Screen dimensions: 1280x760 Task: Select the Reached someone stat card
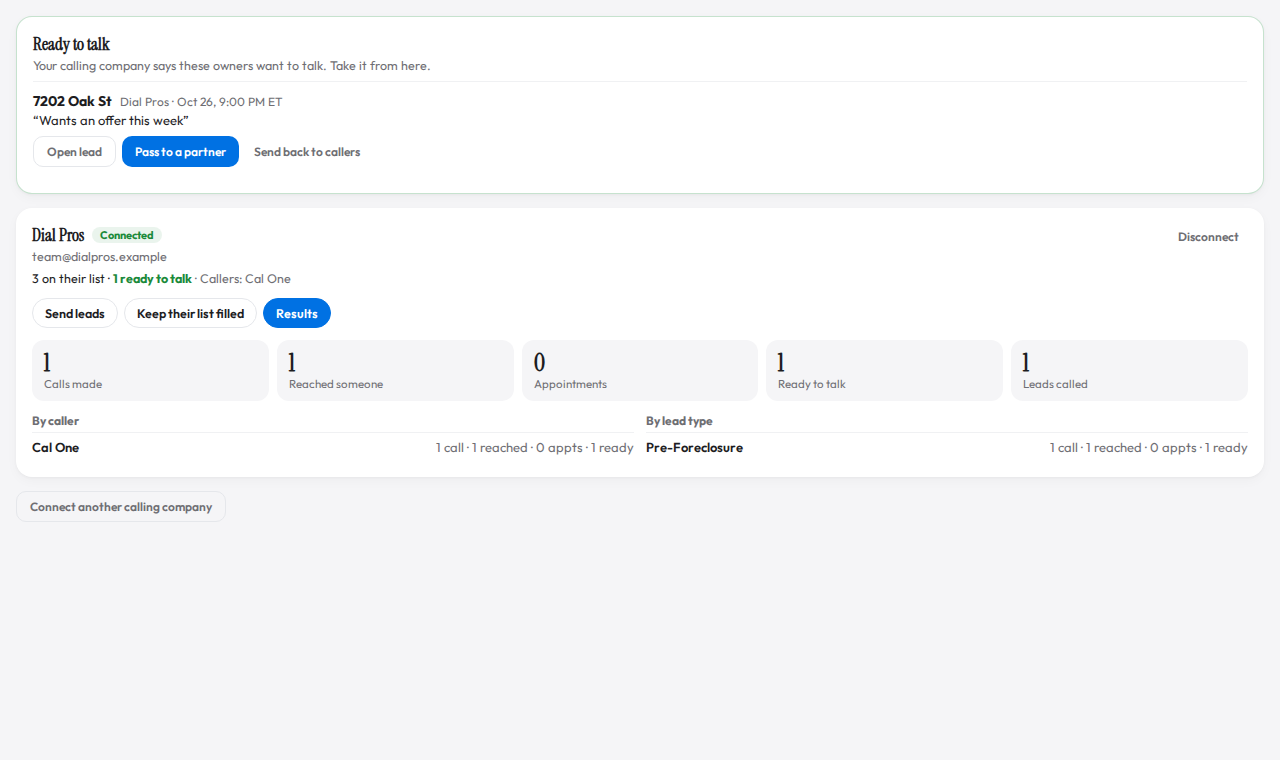tap(395, 371)
